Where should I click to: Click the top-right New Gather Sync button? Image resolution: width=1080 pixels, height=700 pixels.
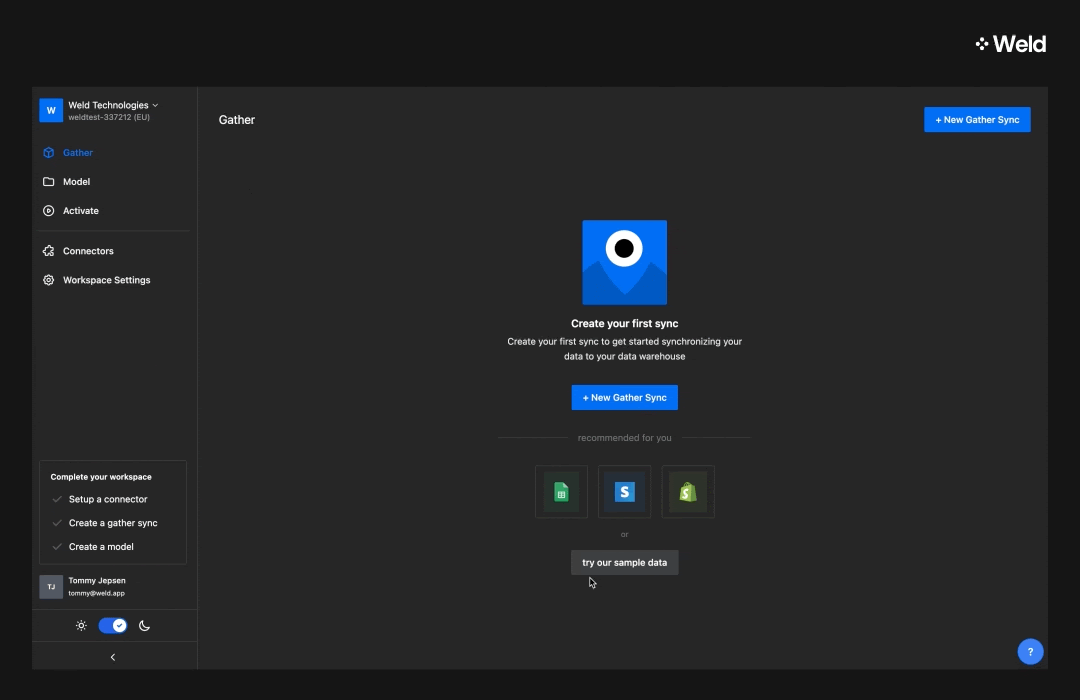[x=977, y=120]
